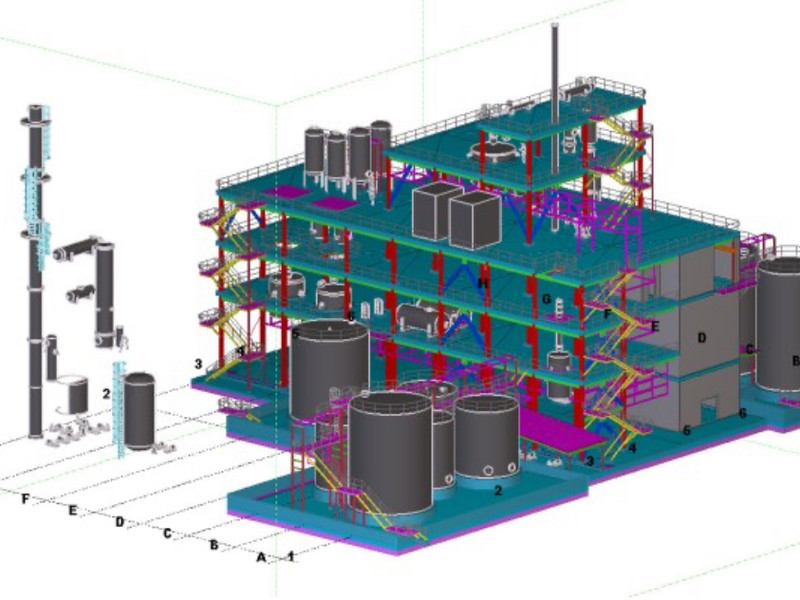Click label 4 at the base of the right staircase
800x600 pixels.
[x=633, y=448]
